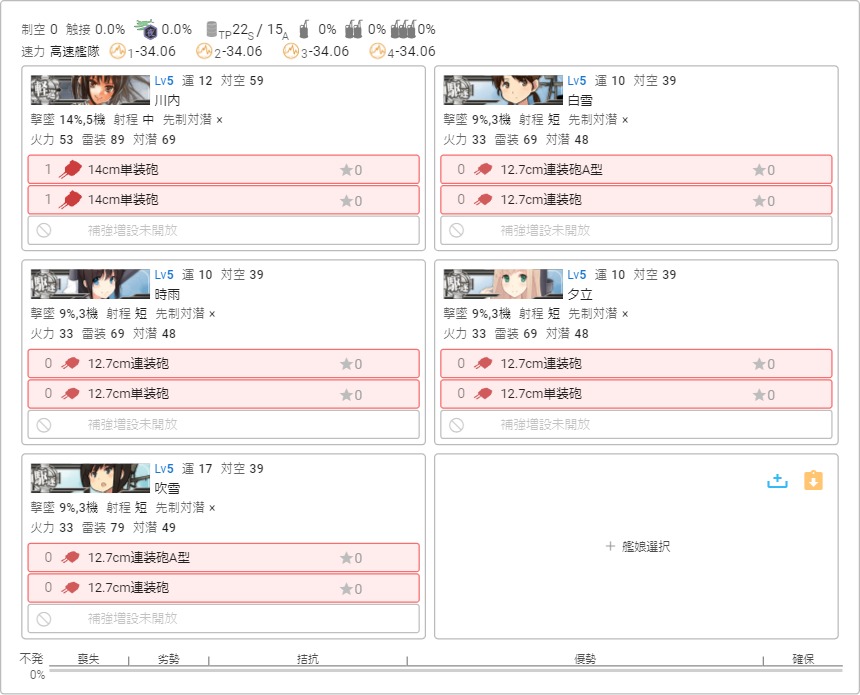Click the 確保 label on the air state bar
Viewport: 860px width, 695px height.
coord(804,659)
